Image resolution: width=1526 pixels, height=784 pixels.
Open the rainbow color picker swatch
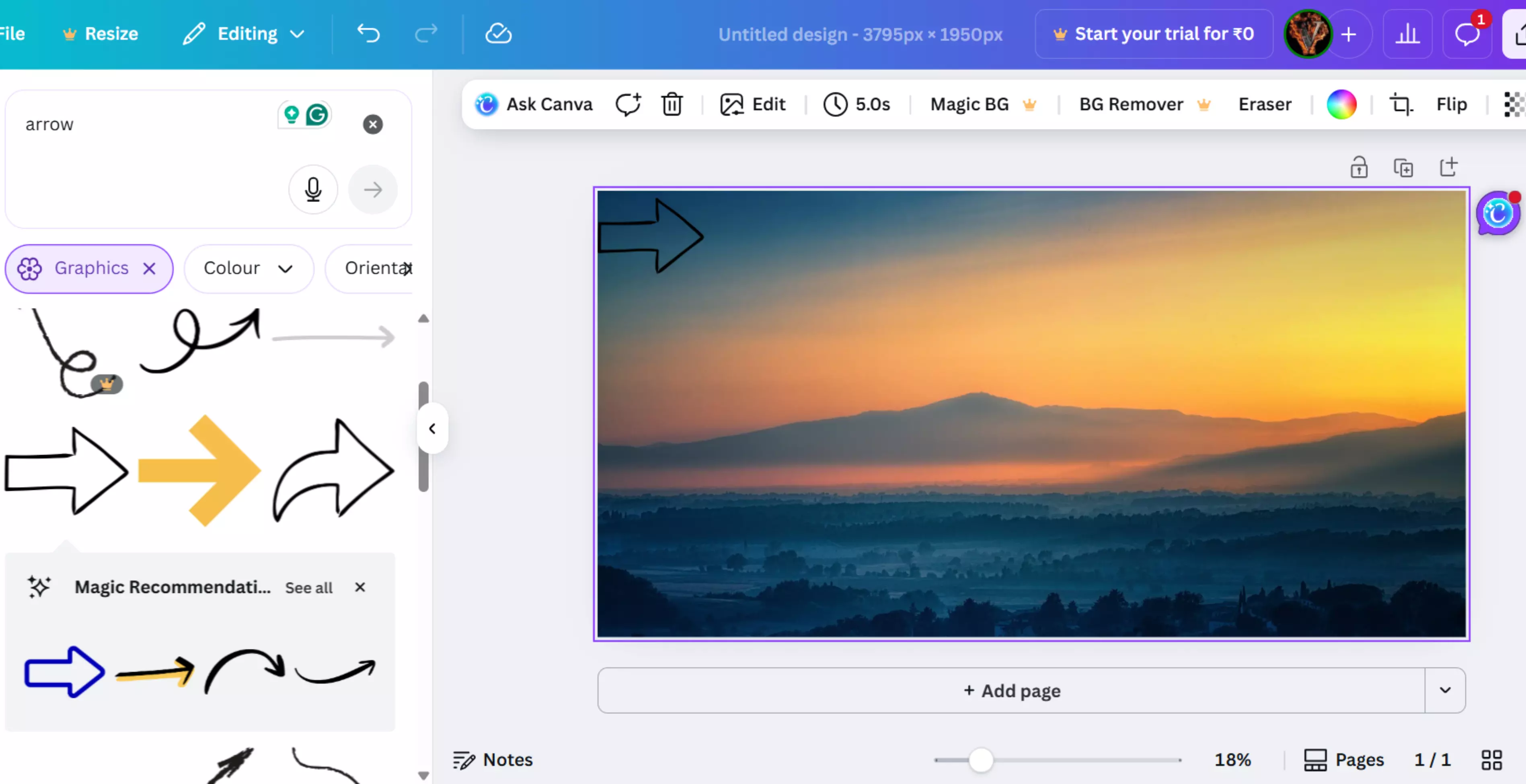(x=1341, y=104)
